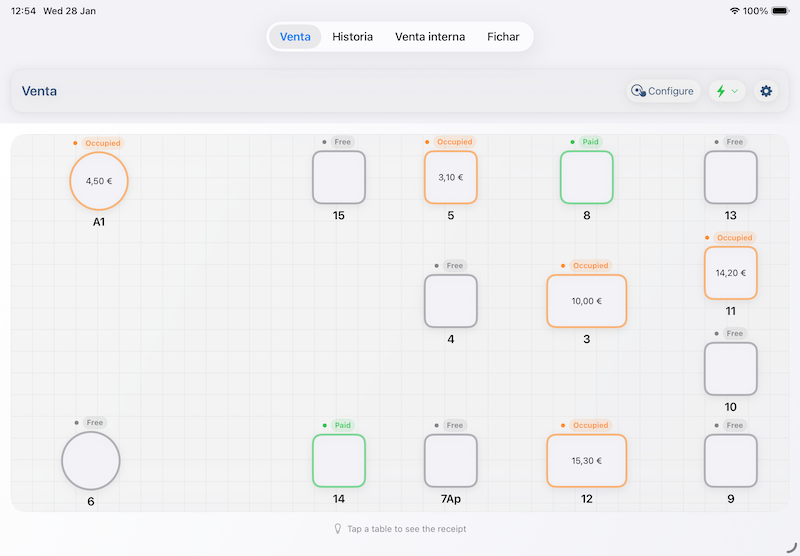The width and height of the screenshot is (800, 556).
Task: Click the Configure button
Action: click(x=662, y=91)
